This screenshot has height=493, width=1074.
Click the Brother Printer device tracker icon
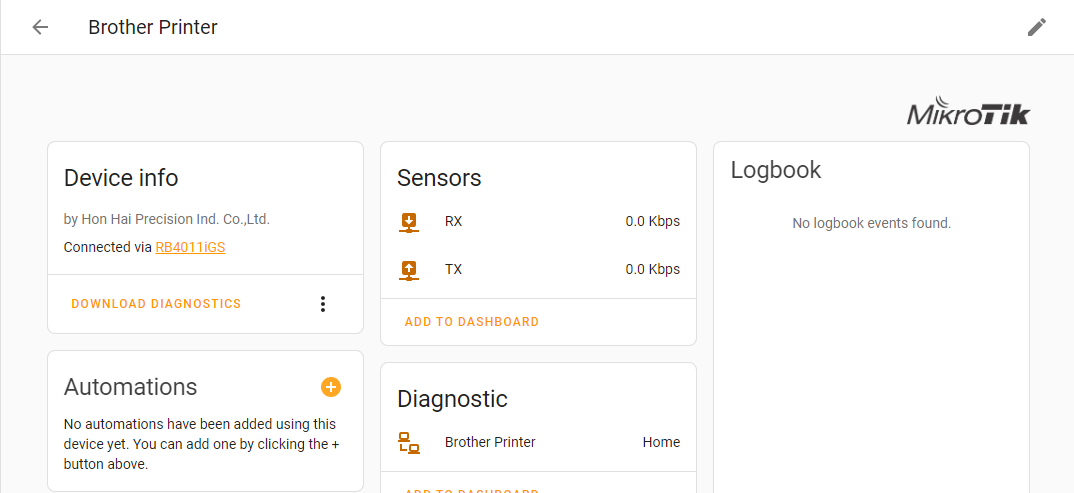point(409,442)
